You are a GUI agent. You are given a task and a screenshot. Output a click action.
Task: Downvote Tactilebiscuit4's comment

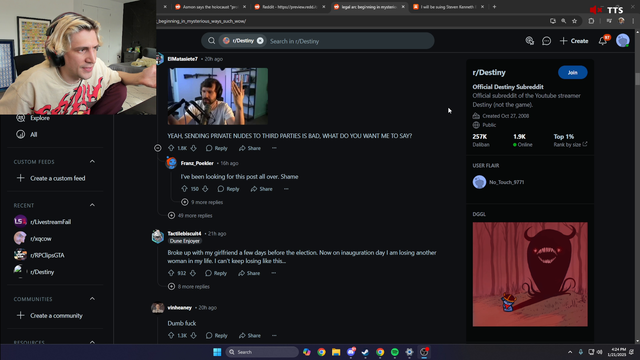193,273
